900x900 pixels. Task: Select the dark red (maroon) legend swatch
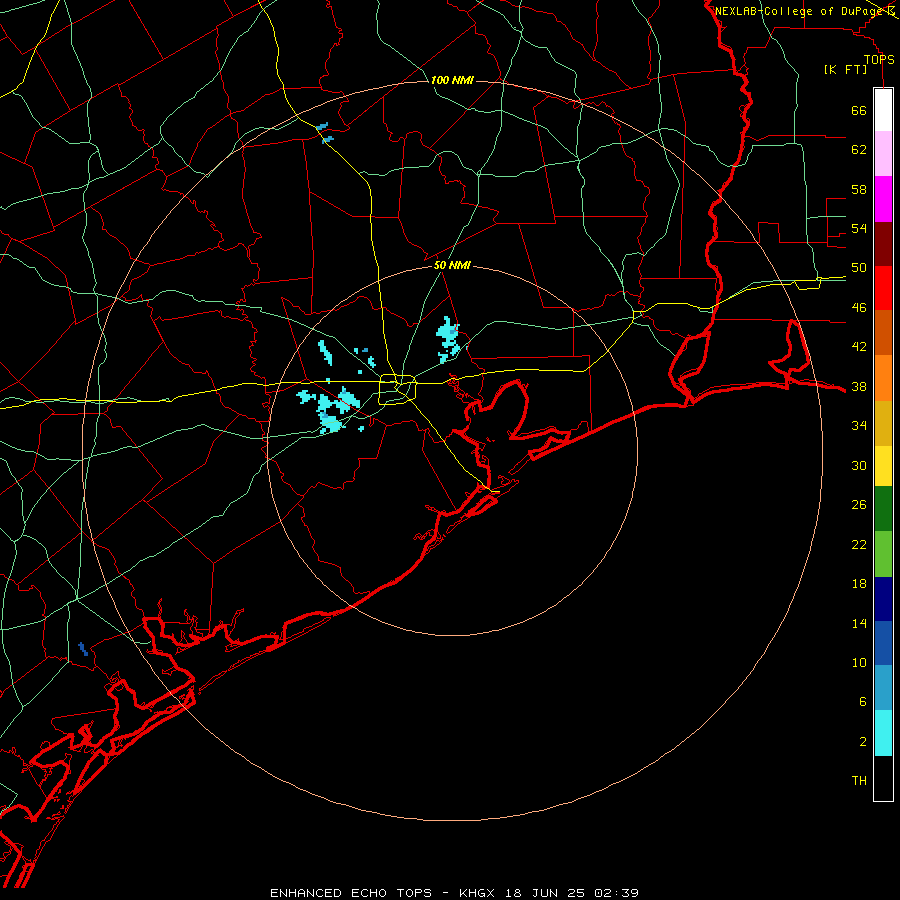pos(883,244)
